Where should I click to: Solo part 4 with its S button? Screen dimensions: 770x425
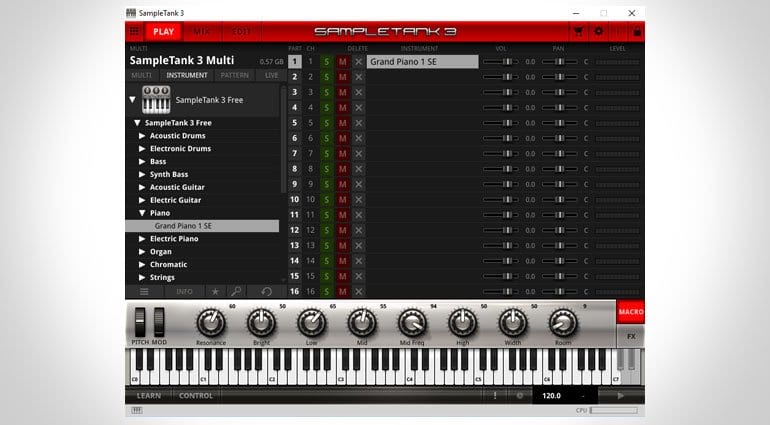coord(327,108)
